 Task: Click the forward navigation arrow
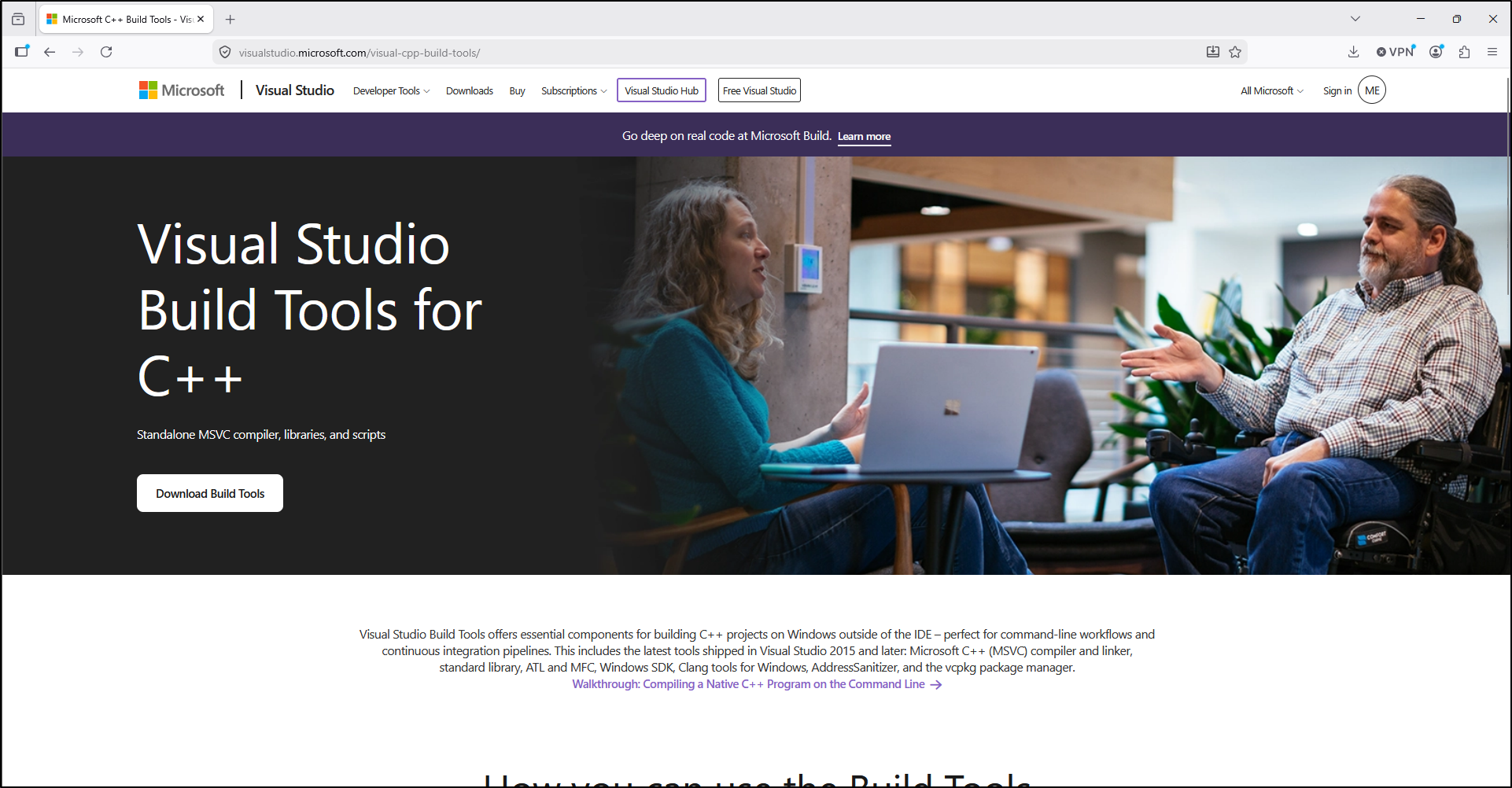[78, 52]
